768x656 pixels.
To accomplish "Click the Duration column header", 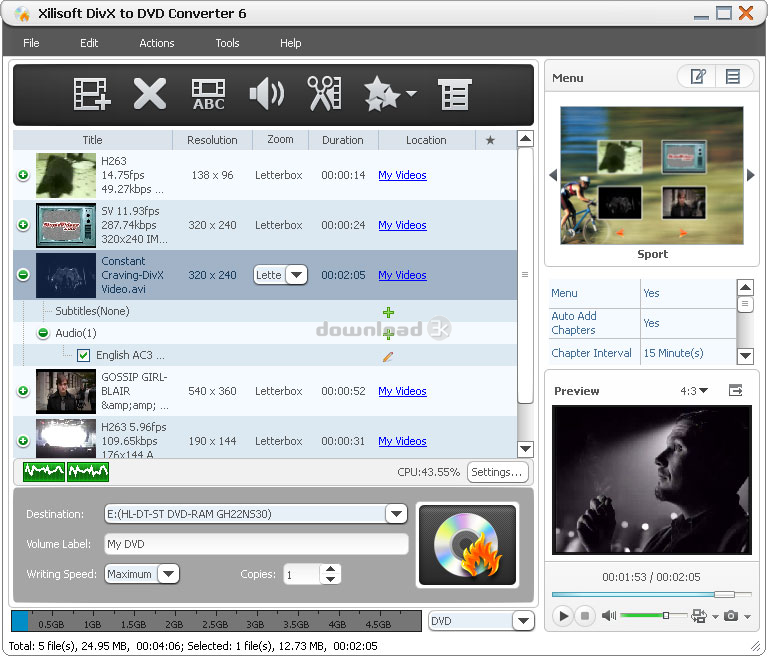I will (x=343, y=140).
